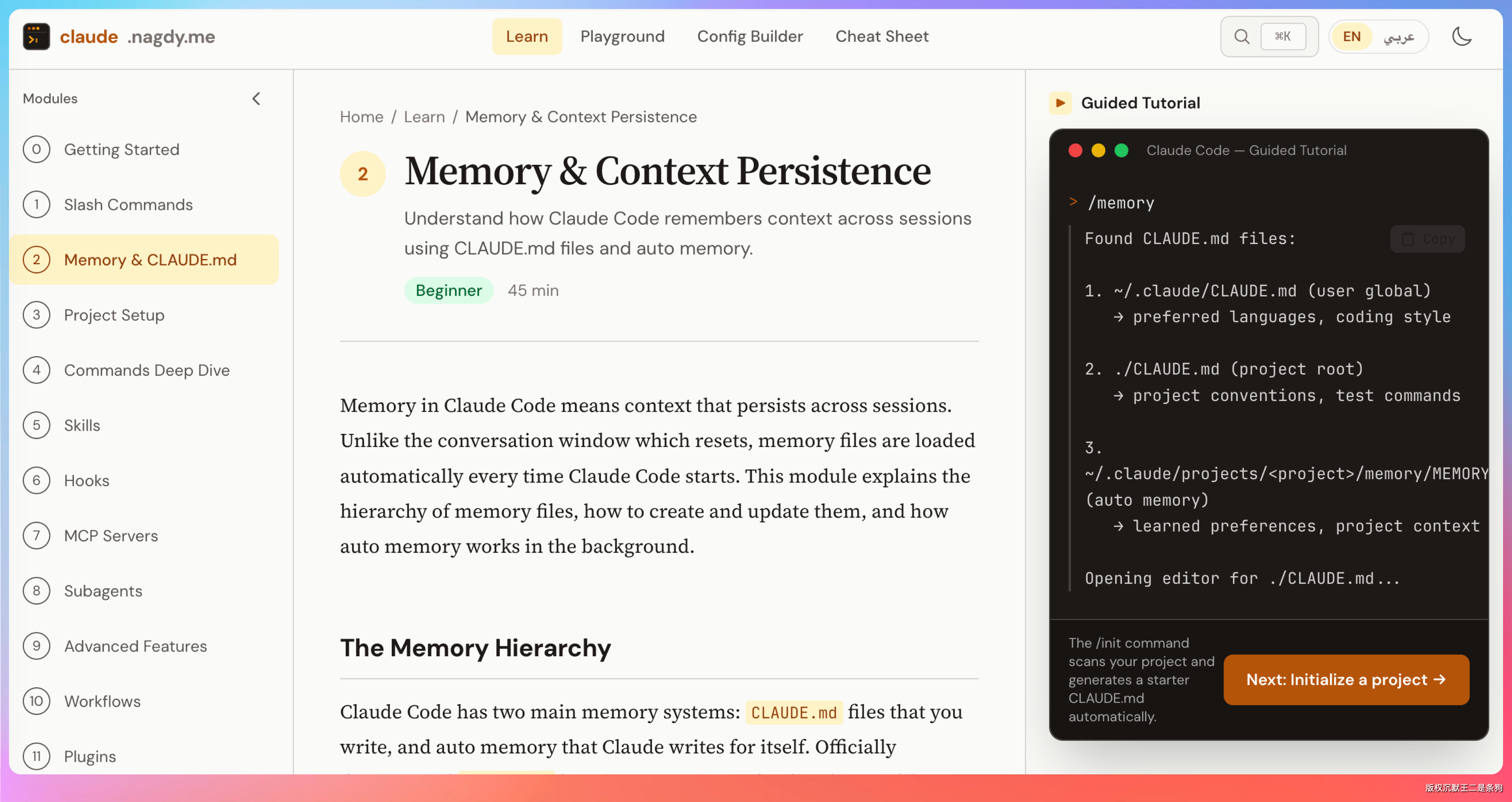Screen dimensions: 1512x802
Task: Click the red dot in tutorial terminal
Action: pyautogui.click(x=1075, y=151)
